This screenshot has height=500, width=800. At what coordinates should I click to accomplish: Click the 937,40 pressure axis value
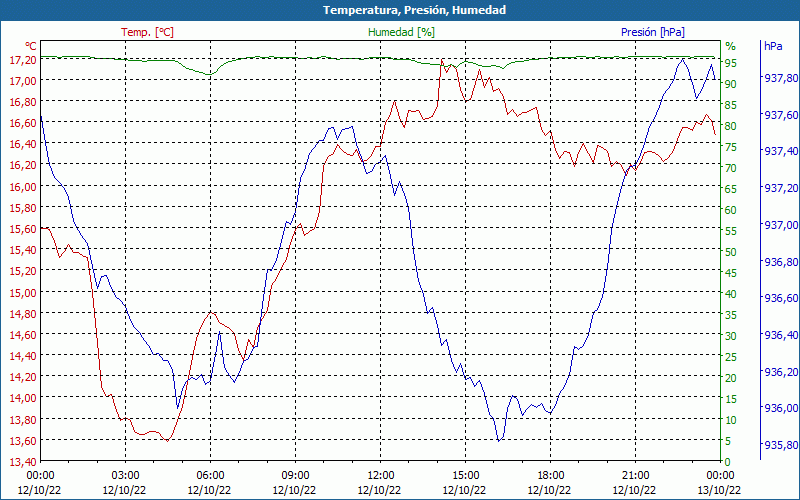[781, 151]
